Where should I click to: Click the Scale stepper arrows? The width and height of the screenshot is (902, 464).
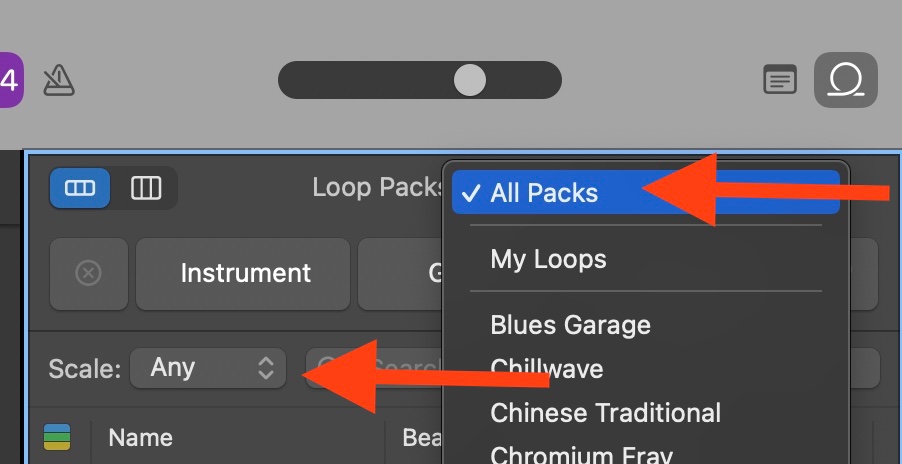(265, 368)
